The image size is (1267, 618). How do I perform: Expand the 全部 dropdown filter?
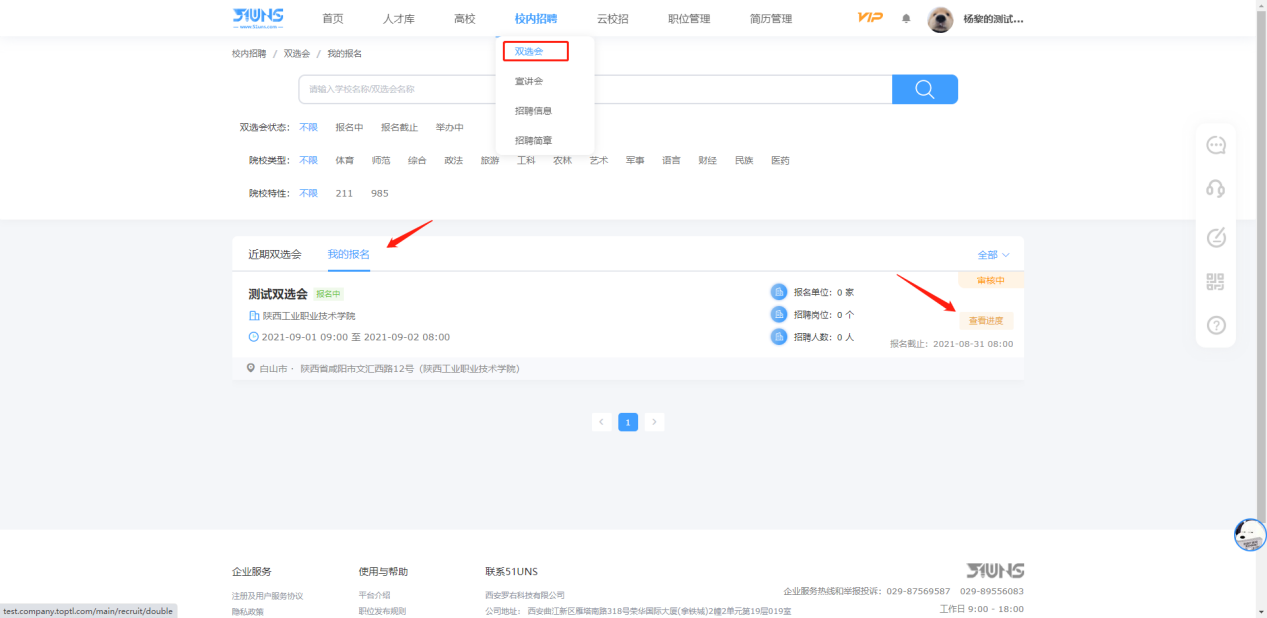(x=993, y=255)
